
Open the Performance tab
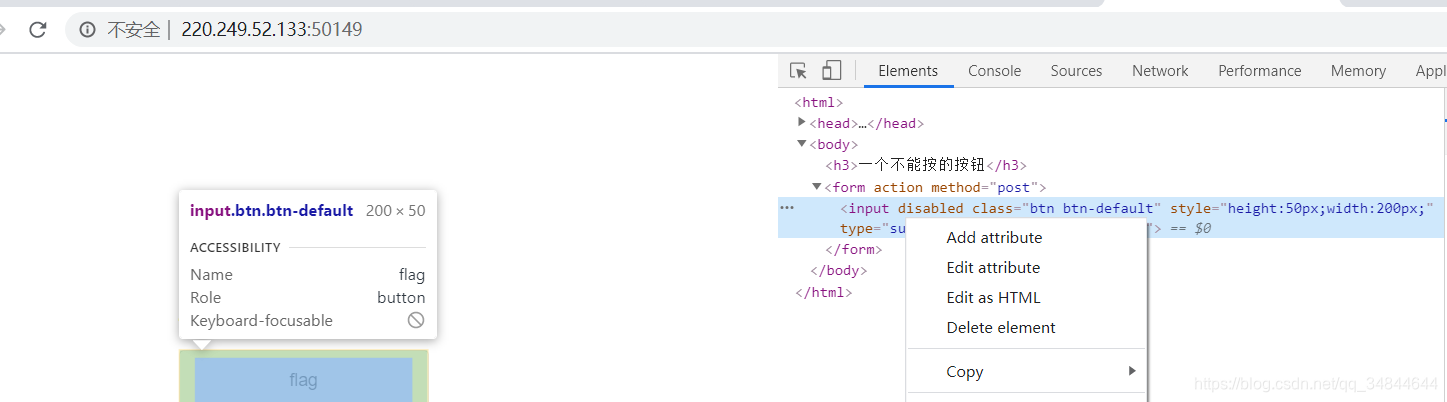click(x=1259, y=71)
